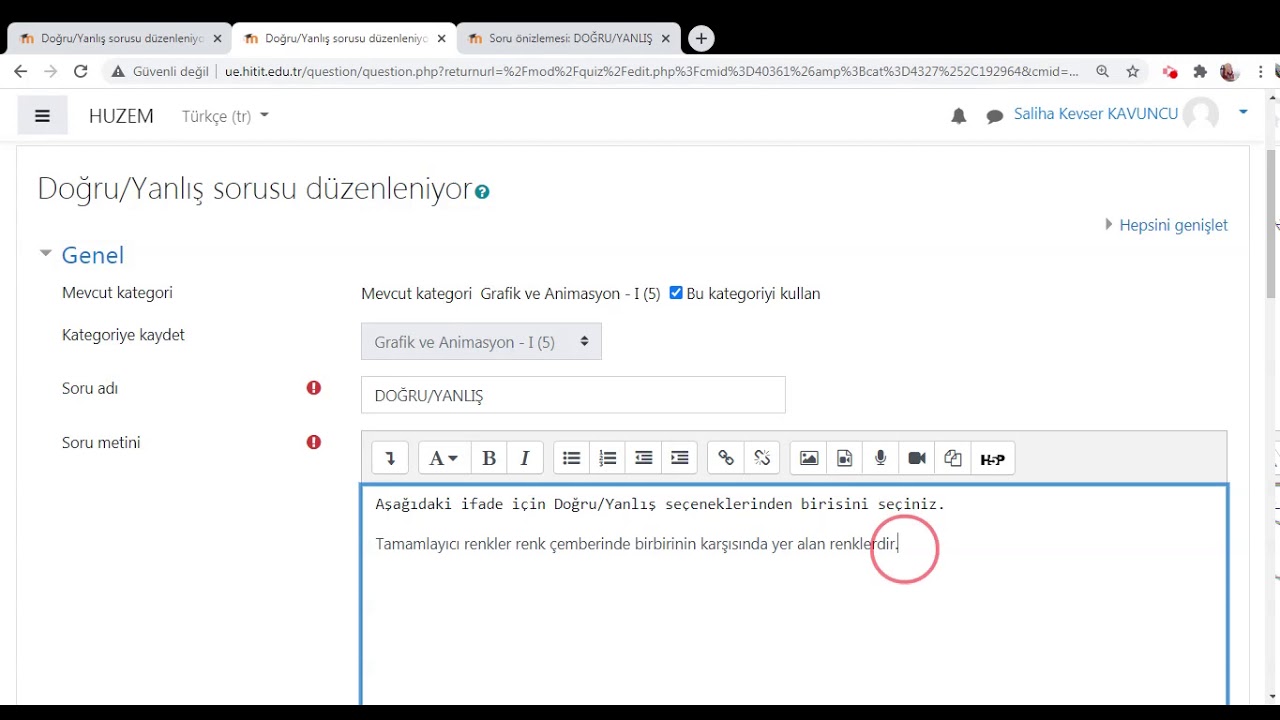
Task: Click Soru metini required field icon
Action: pos(314,442)
